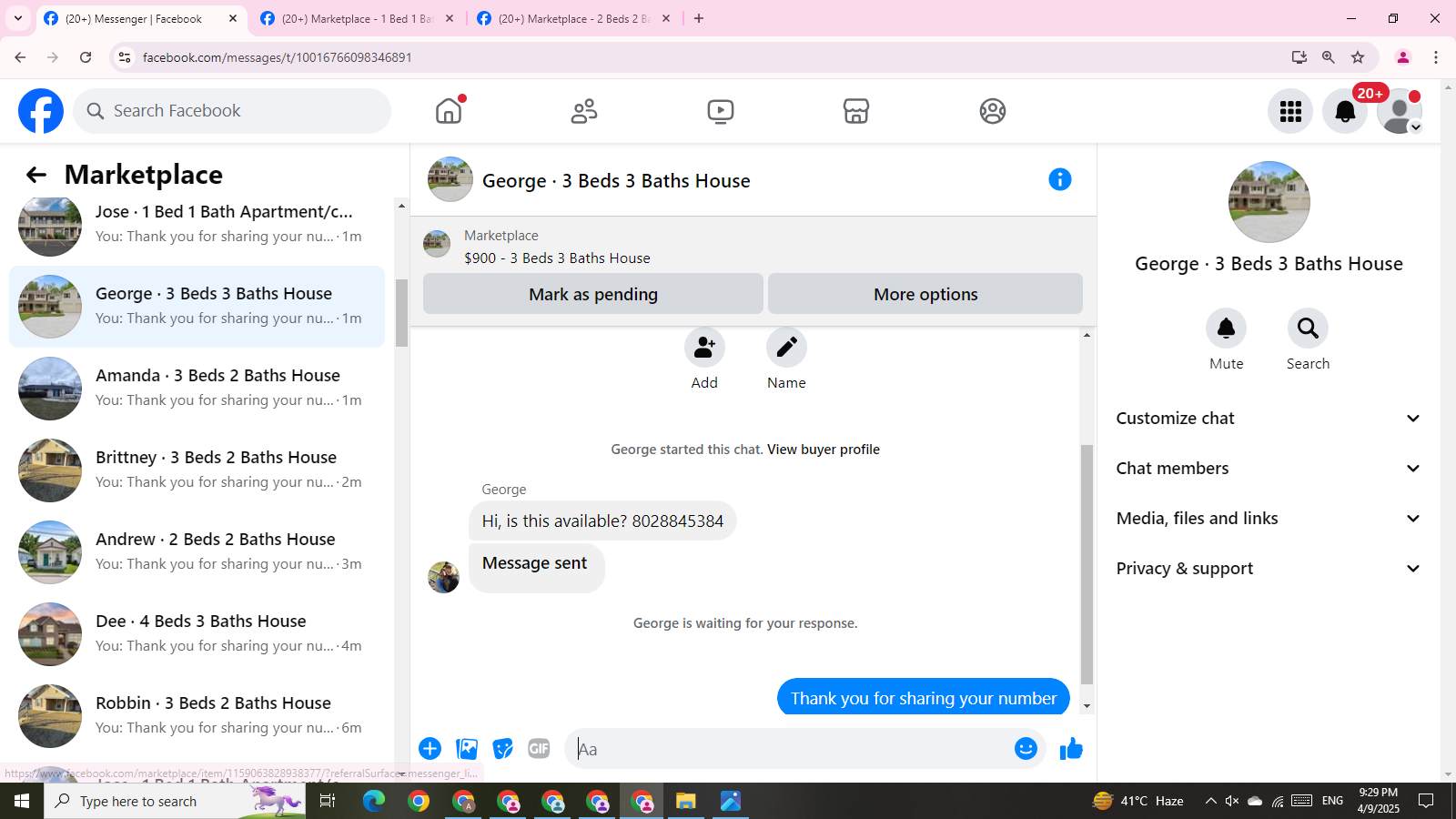1456x819 pixels.
Task: Open Task View on taskbar
Action: pyautogui.click(x=328, y=801)
